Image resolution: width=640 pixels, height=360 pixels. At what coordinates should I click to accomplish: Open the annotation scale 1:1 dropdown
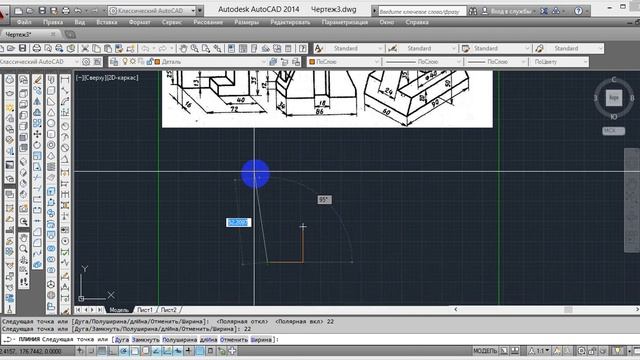tap(539, 351)
